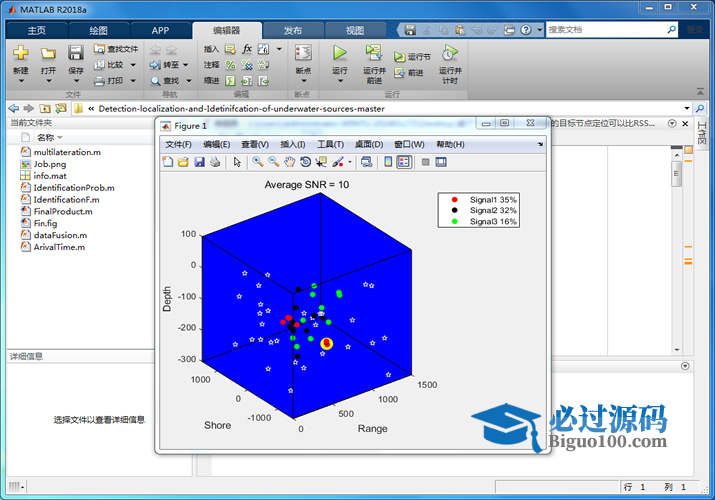Screen dimensions: 715x500
Task: Click the red Signal1 legend marker
Action: pos(455,200)
